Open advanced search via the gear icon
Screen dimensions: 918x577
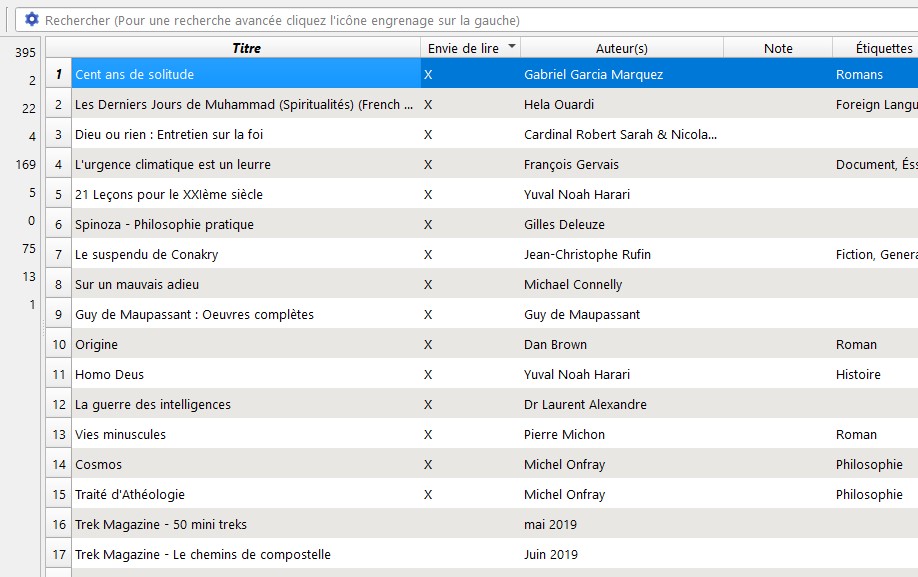31,20
